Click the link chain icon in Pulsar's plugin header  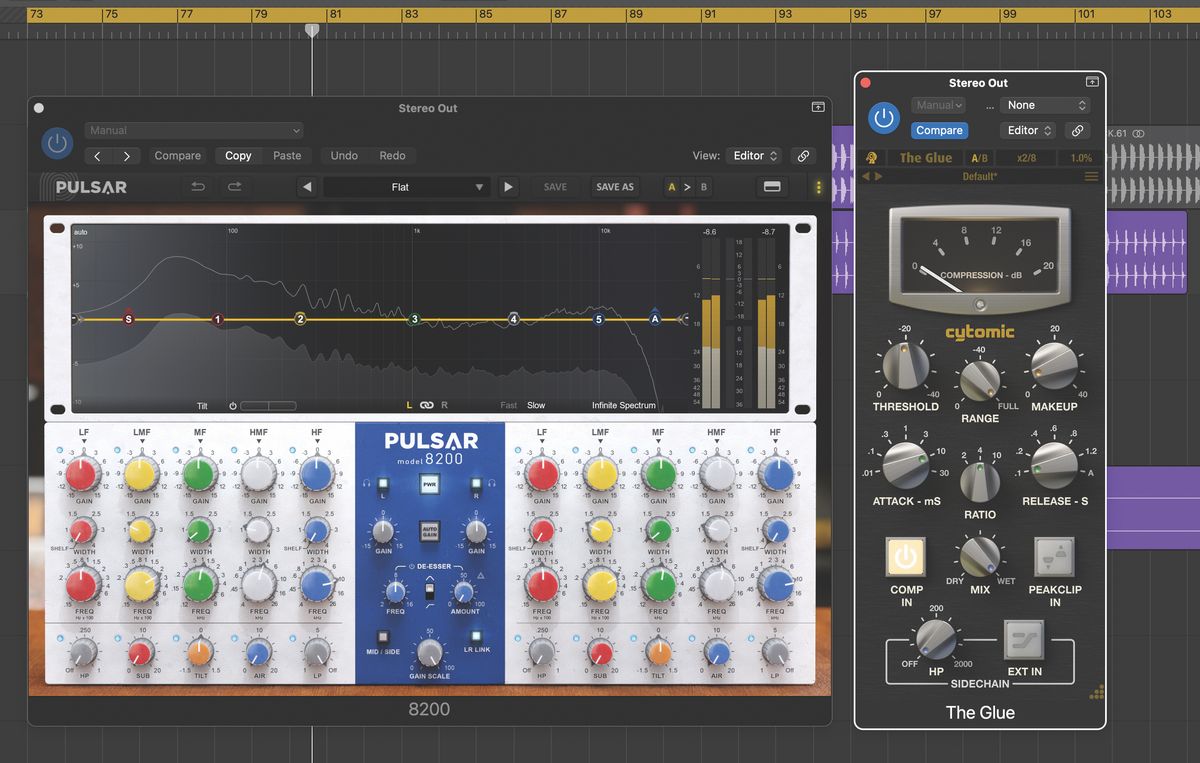coord(803,155)
